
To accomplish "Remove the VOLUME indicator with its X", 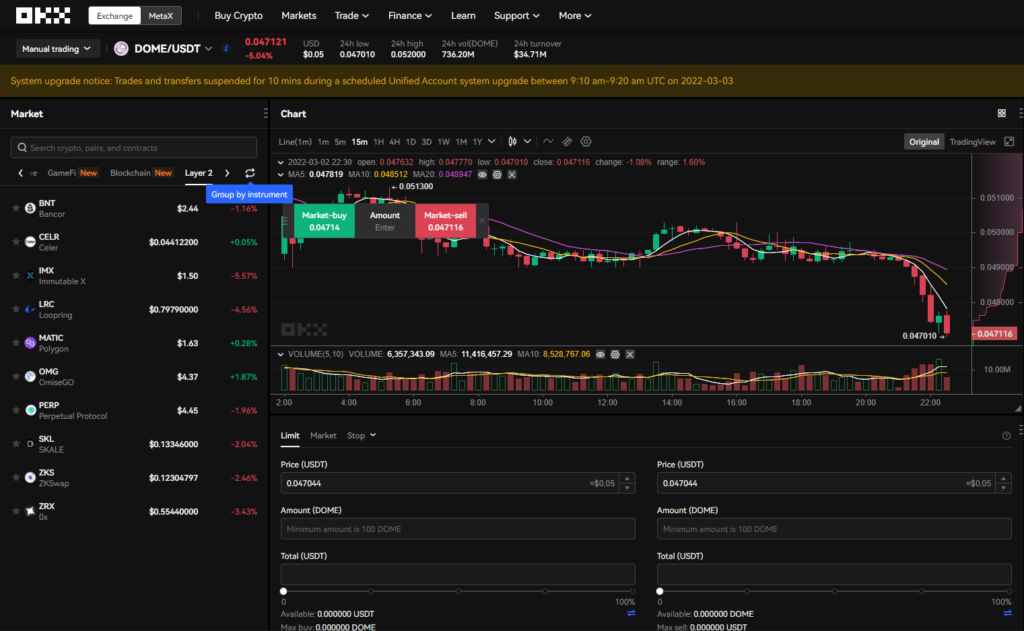I will [x=630, y=354].
